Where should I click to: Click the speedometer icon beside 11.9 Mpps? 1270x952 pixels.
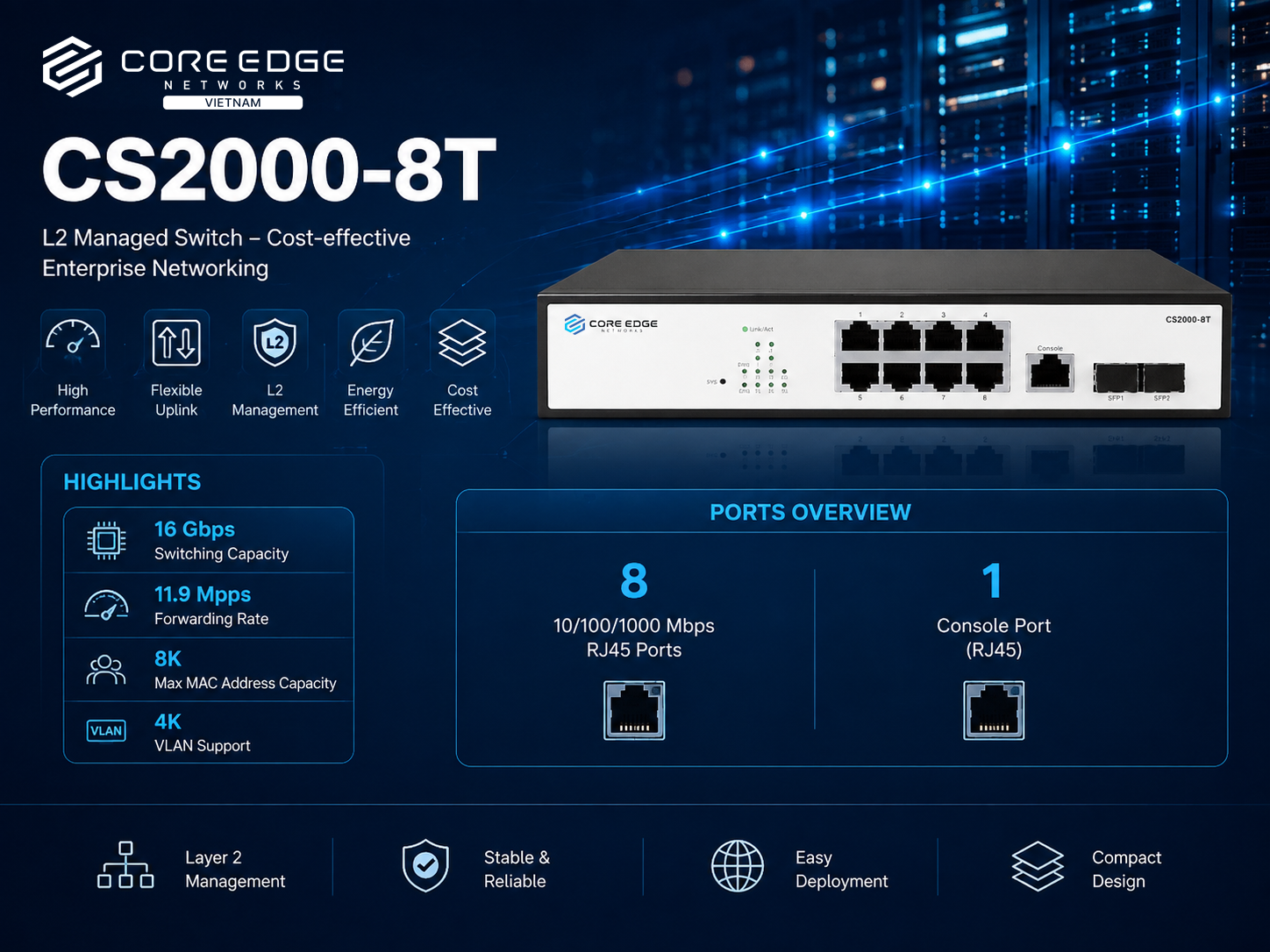[106, 605]
